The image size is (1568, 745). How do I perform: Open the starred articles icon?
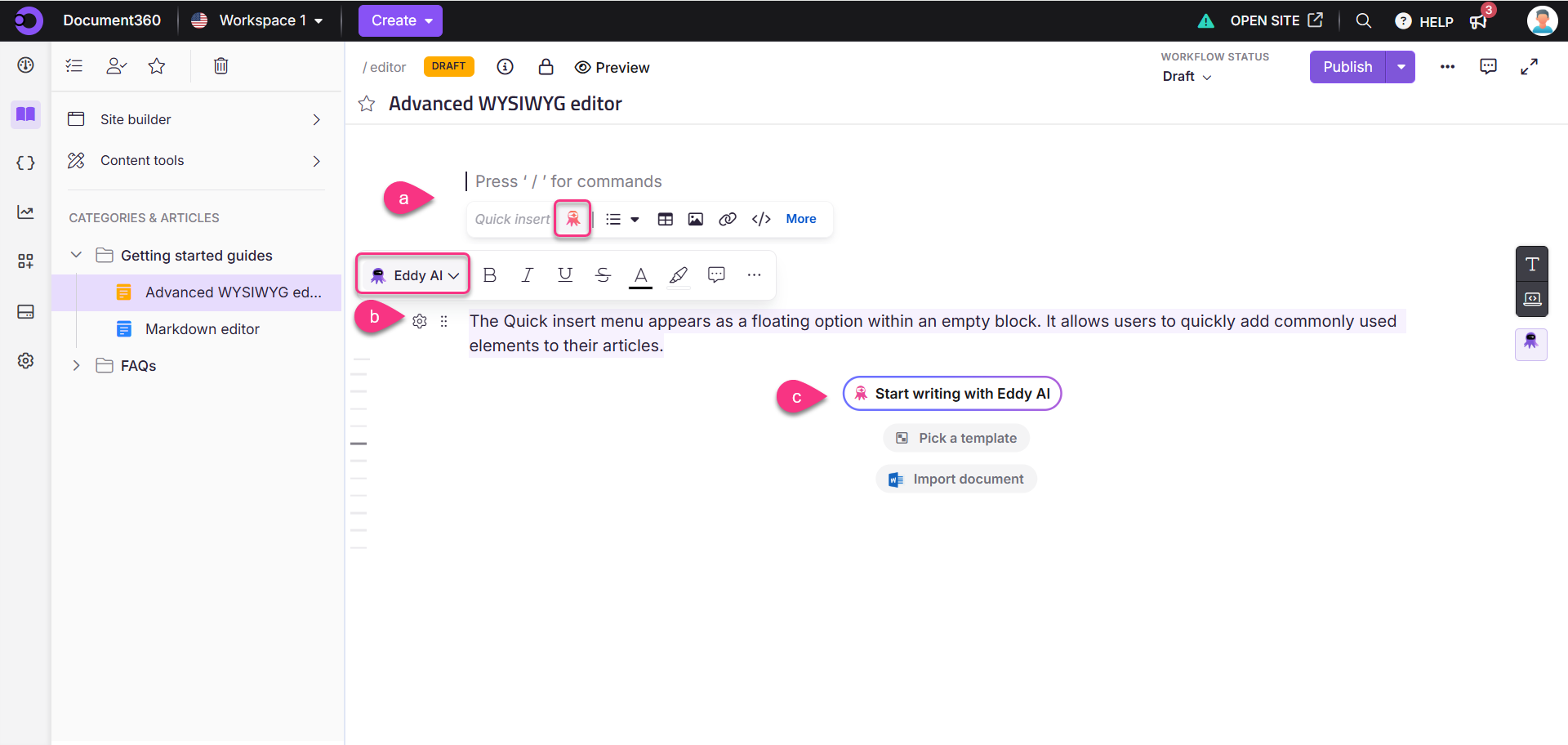157,66
